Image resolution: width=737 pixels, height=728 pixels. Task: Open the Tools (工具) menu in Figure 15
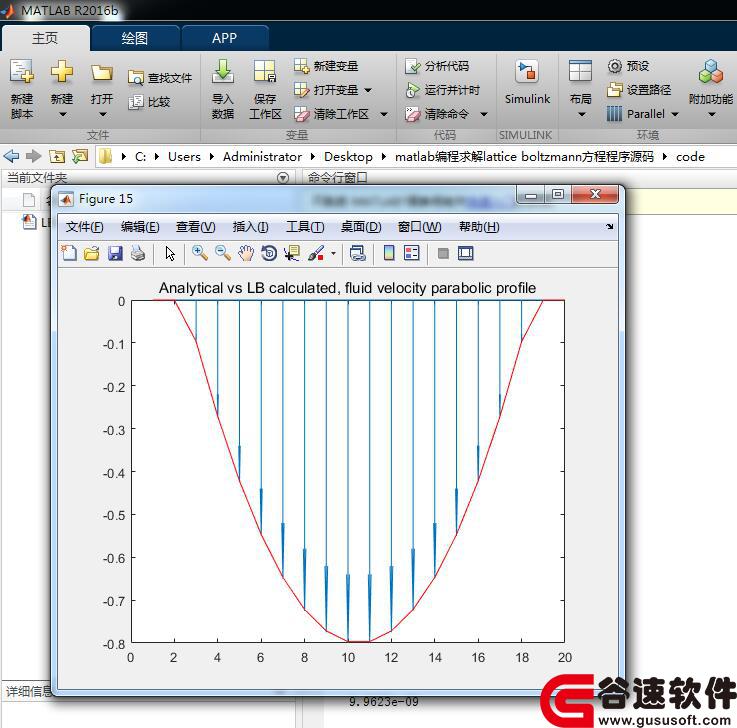point(306,227)
